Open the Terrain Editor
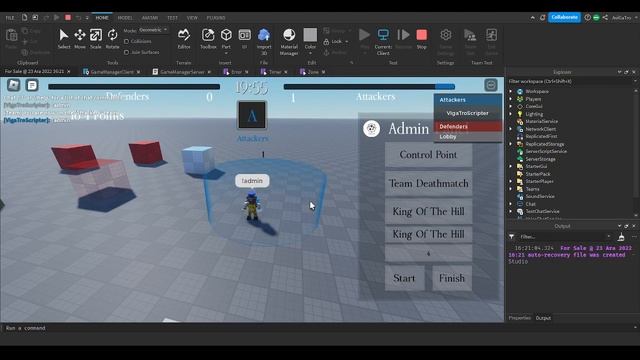The width and height of the screenshot is (640, 360). [x=184, y=39]
